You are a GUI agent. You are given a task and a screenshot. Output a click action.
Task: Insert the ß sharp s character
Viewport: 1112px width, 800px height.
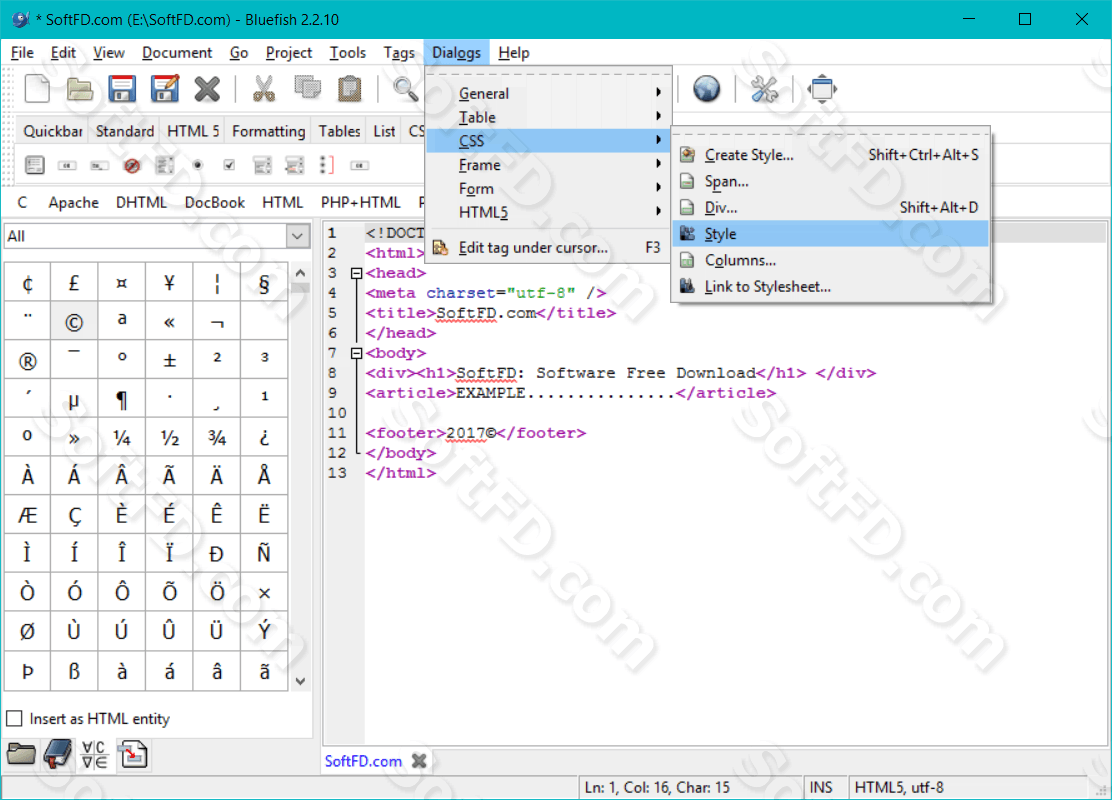[x=74, y=670]
